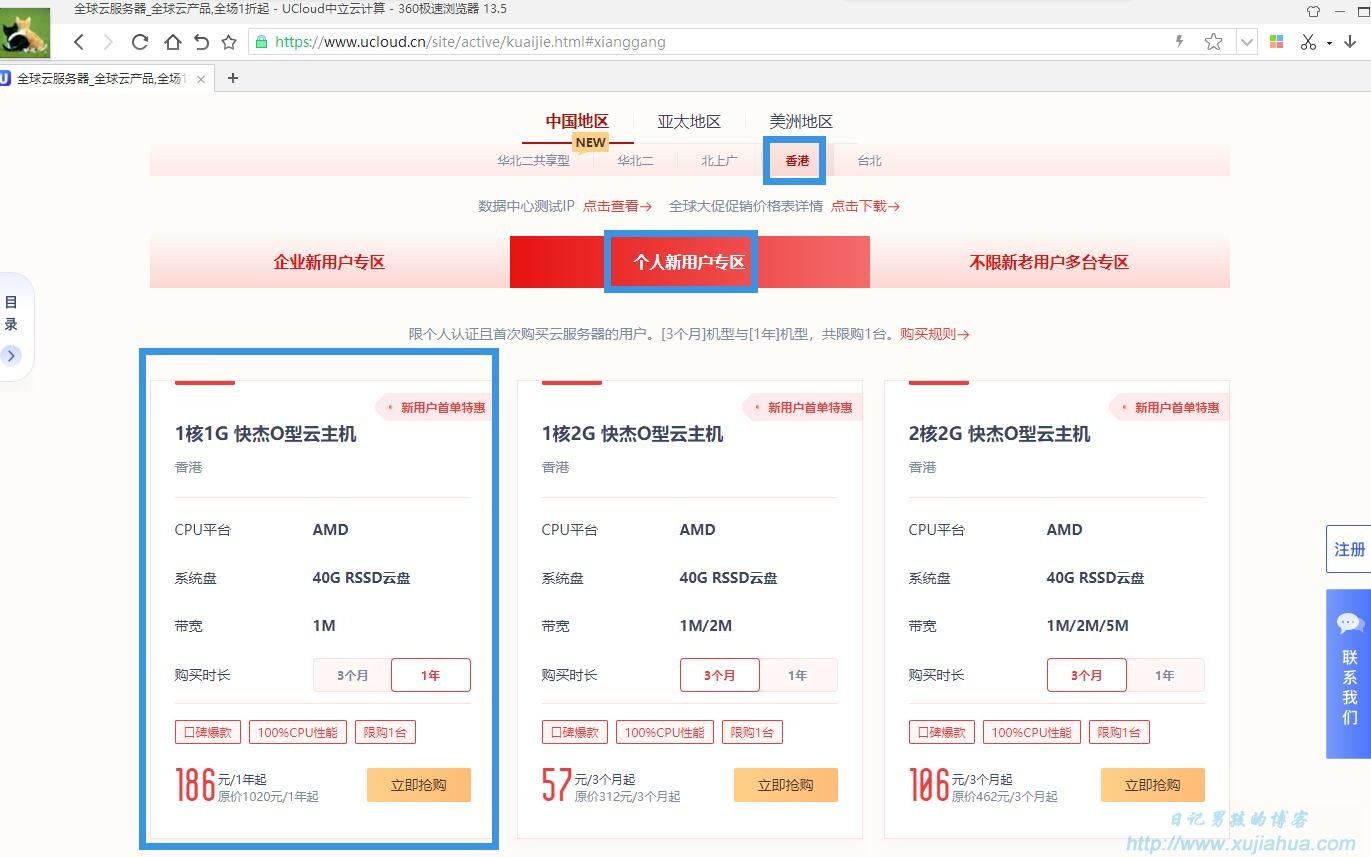Click 2核2G 快杰O型云主机 title

point(1000,434)
